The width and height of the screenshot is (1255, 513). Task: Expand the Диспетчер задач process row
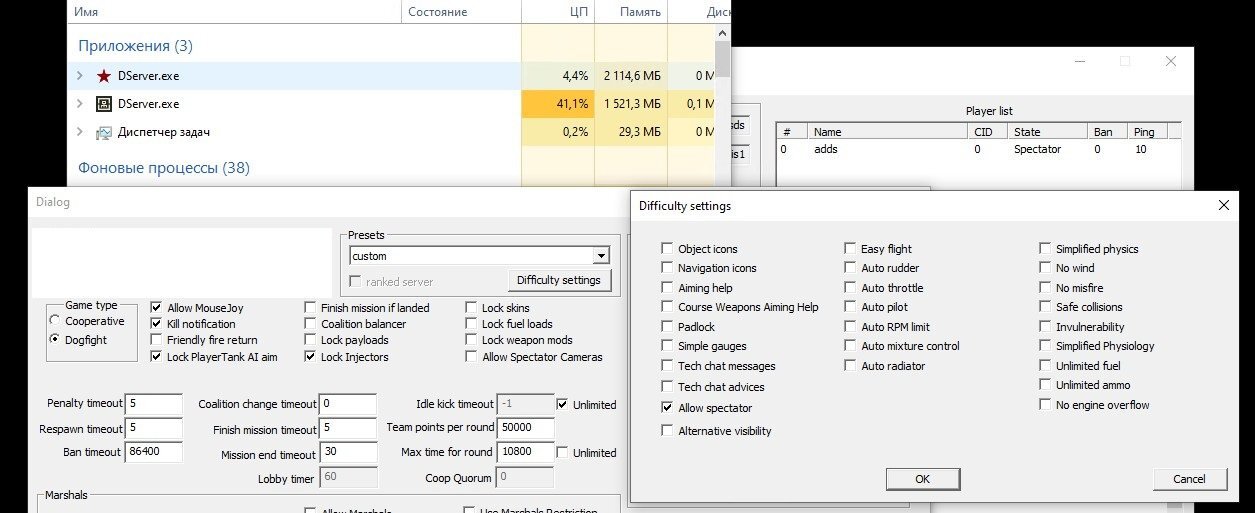[80, 132]
